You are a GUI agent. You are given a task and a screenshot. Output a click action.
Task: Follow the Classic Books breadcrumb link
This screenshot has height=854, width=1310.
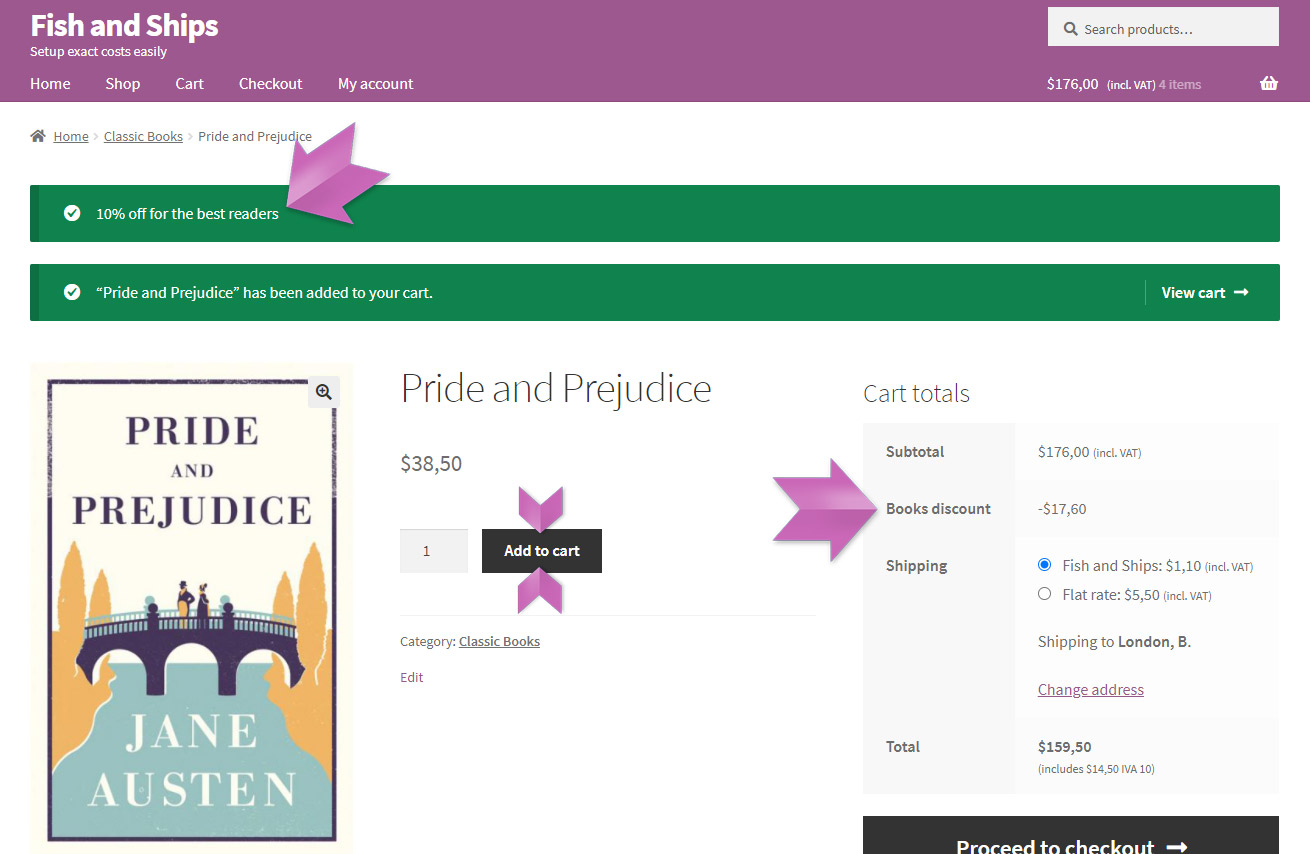click(143, 135)
